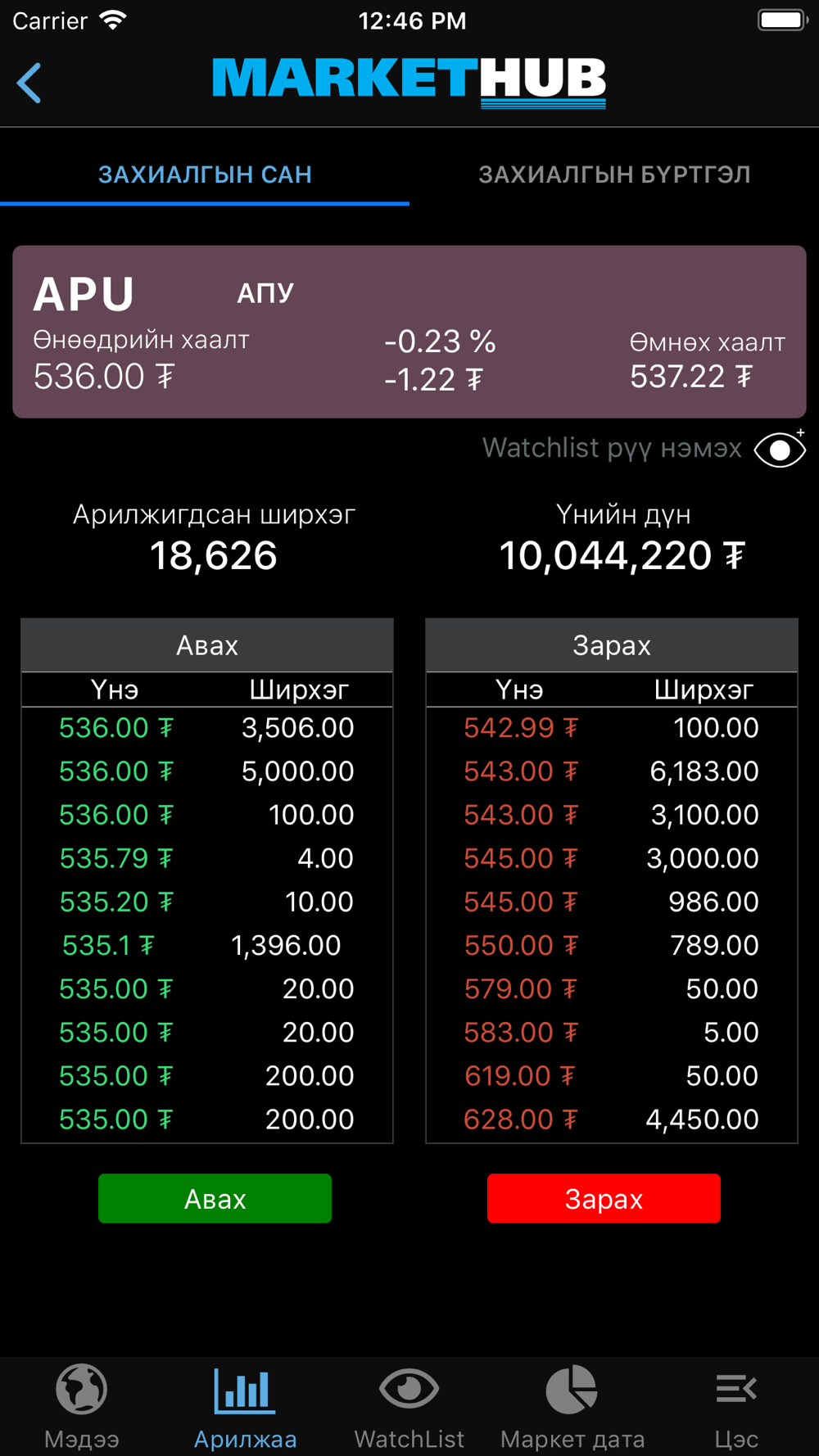This screenshot has height=1456, width=819.
Task: Open the Маркет дата pie icon
Action: coord(572,1389)
